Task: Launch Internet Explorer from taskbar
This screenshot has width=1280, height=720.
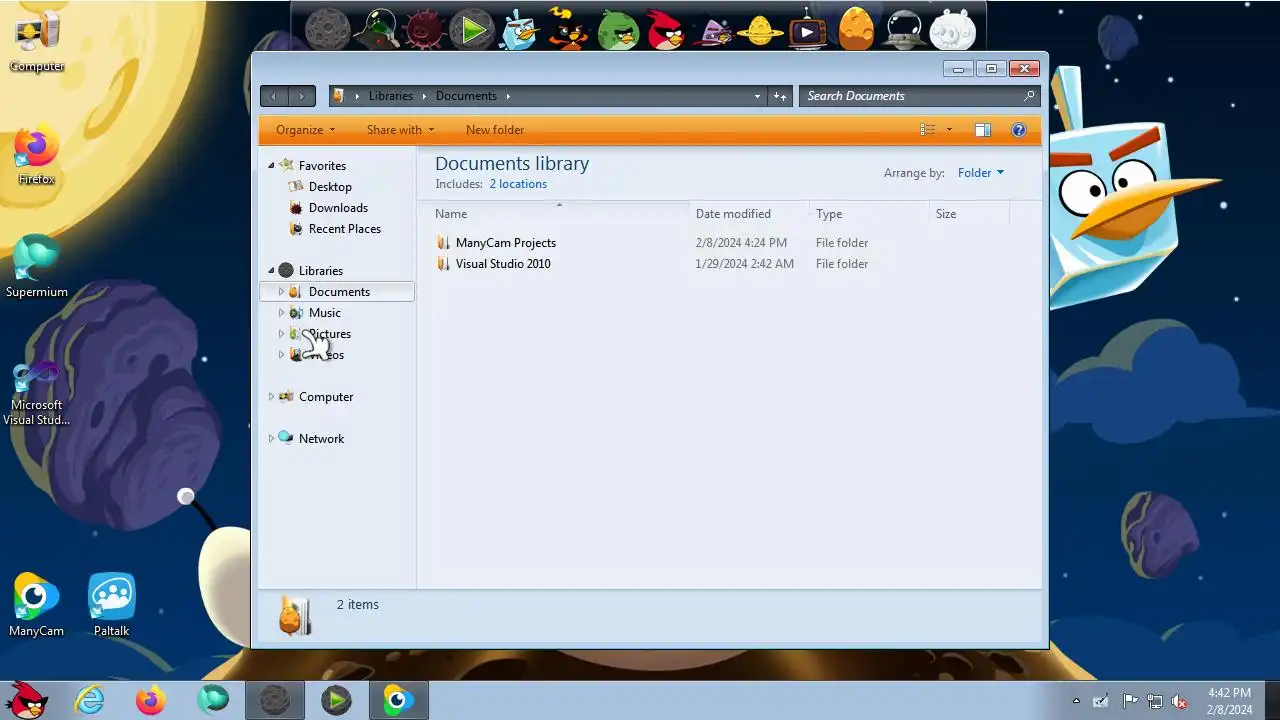Action: point(90,700)
